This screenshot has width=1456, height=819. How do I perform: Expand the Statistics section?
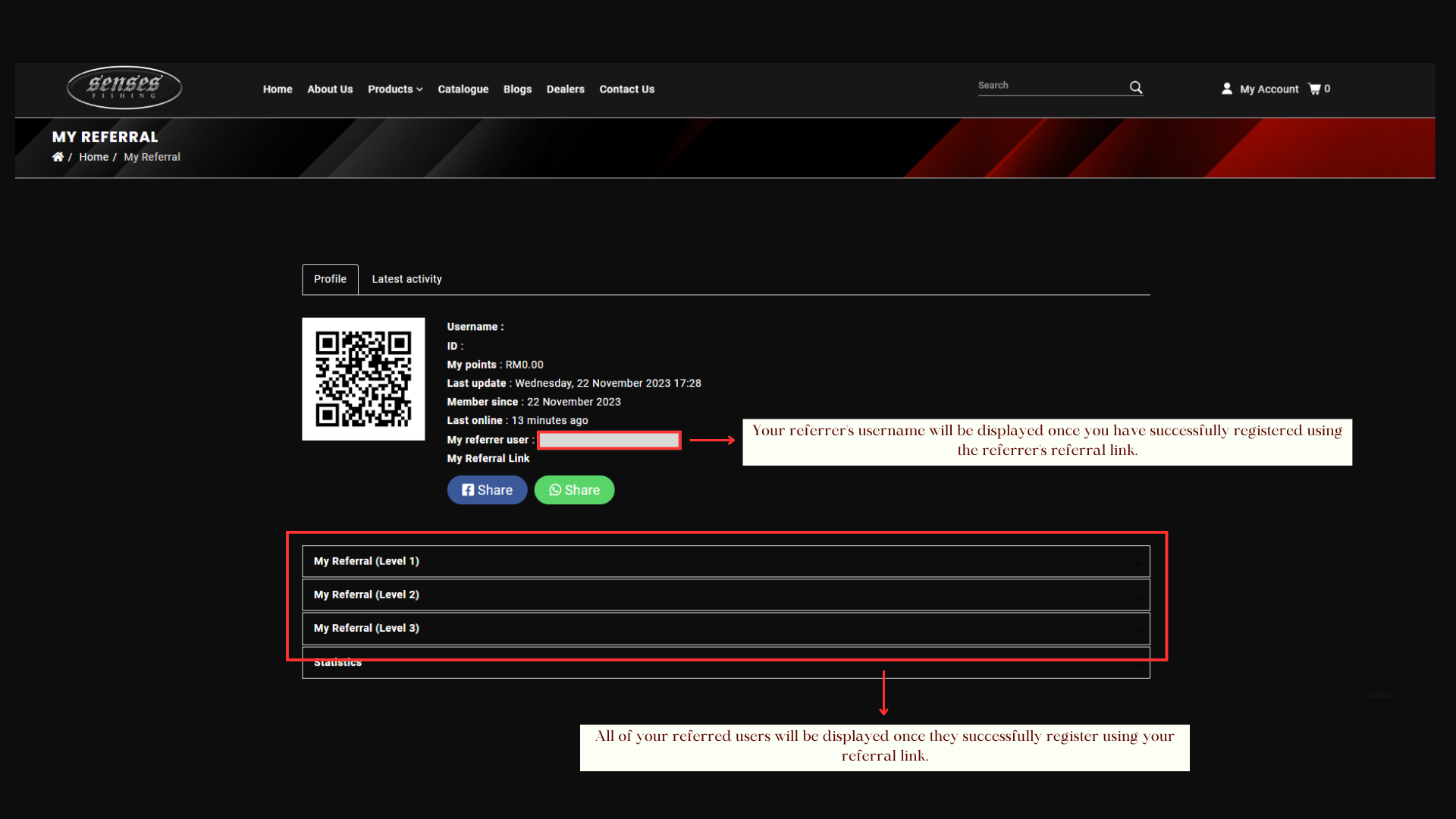[726, 663]
